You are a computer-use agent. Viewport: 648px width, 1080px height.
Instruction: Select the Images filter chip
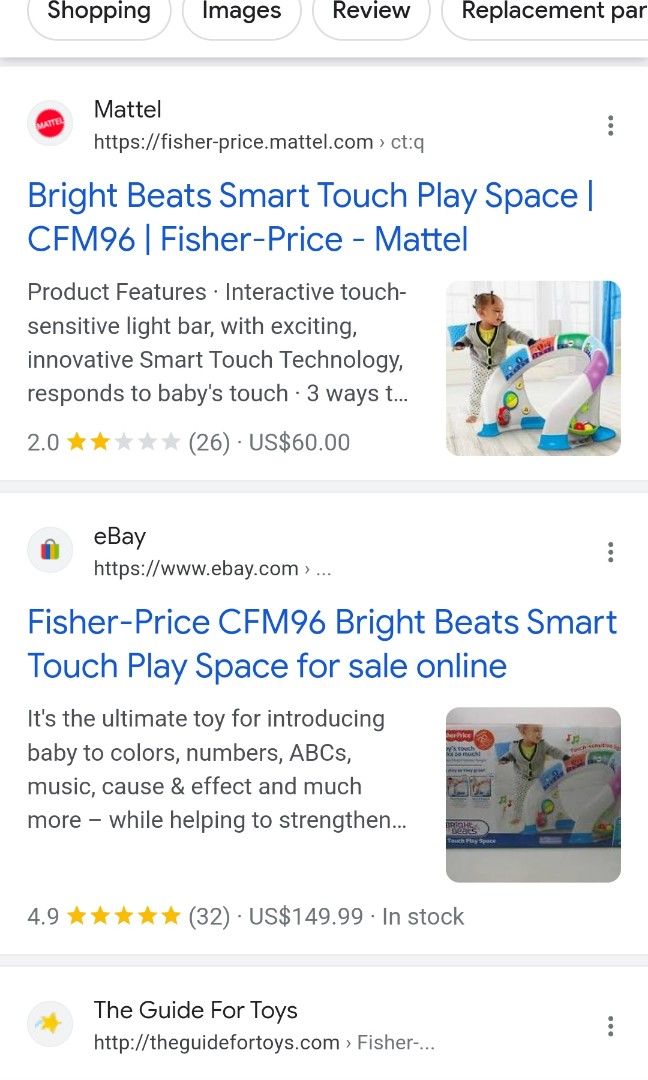242,12
